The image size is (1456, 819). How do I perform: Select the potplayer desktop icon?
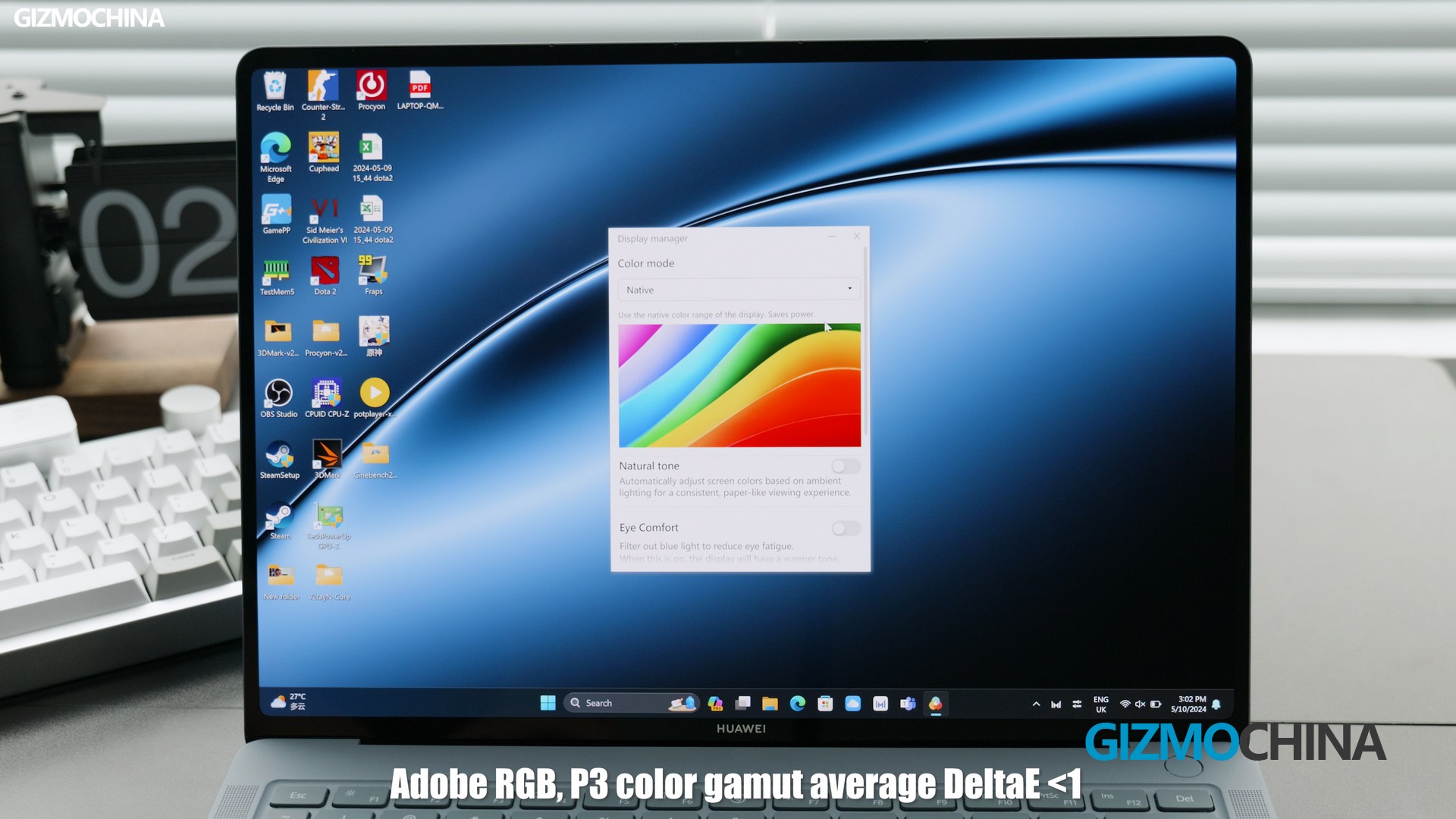[x=374, y=399]
